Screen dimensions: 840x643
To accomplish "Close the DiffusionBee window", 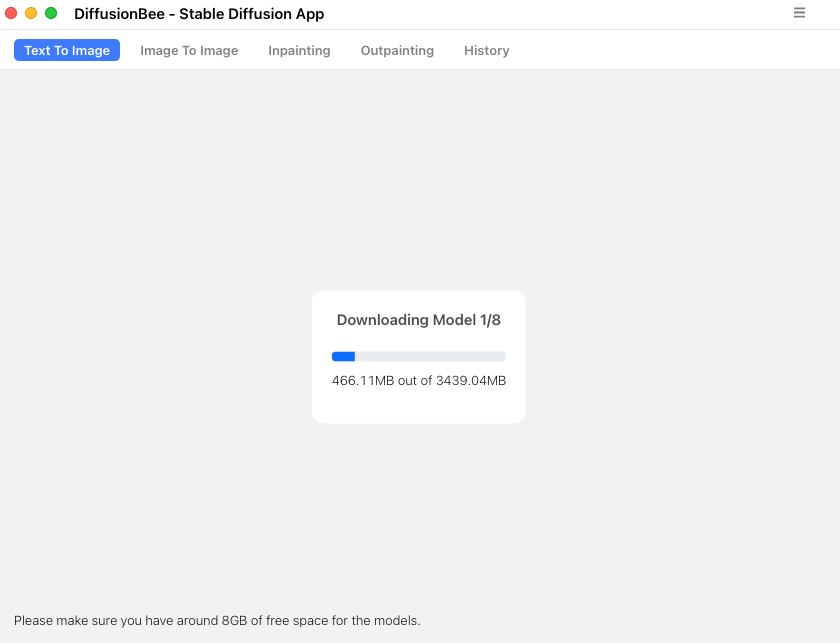I will [x=11, y=13].
